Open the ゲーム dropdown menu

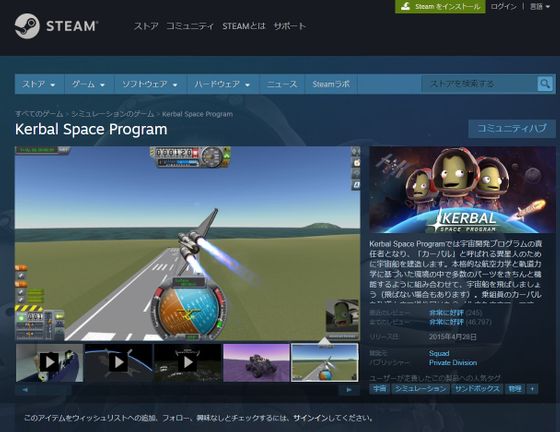[89, 84]
